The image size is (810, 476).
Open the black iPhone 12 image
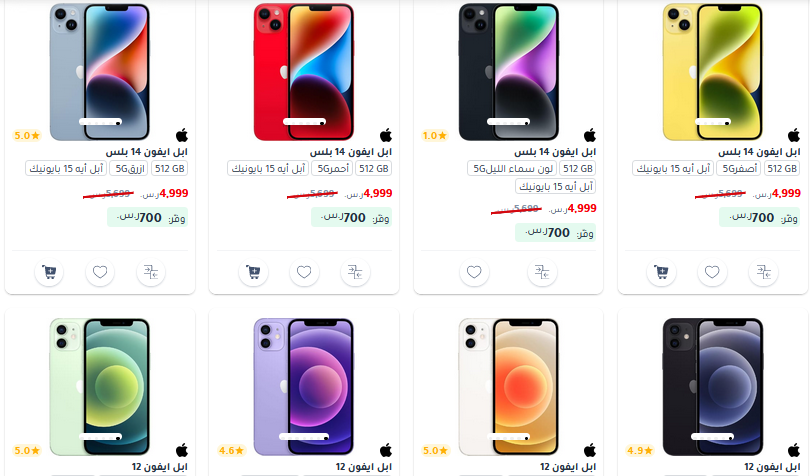click(x=712, y=387)
